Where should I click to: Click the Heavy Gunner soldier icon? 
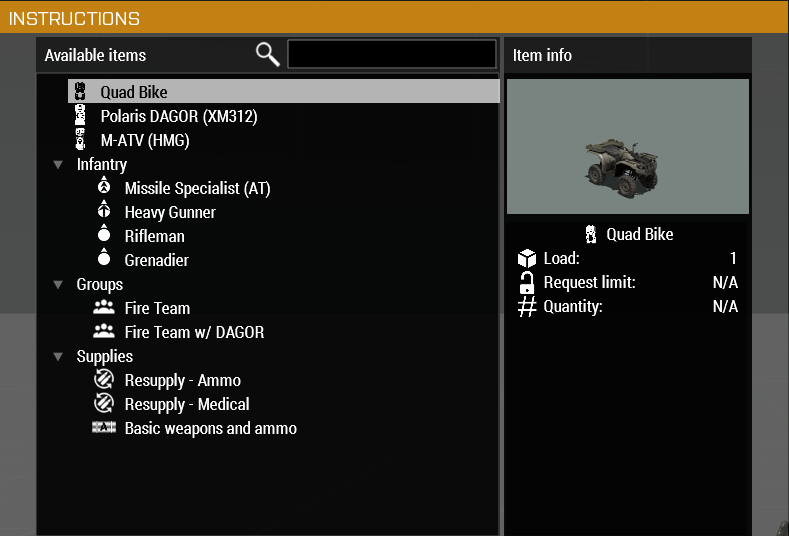click(104, 210)
